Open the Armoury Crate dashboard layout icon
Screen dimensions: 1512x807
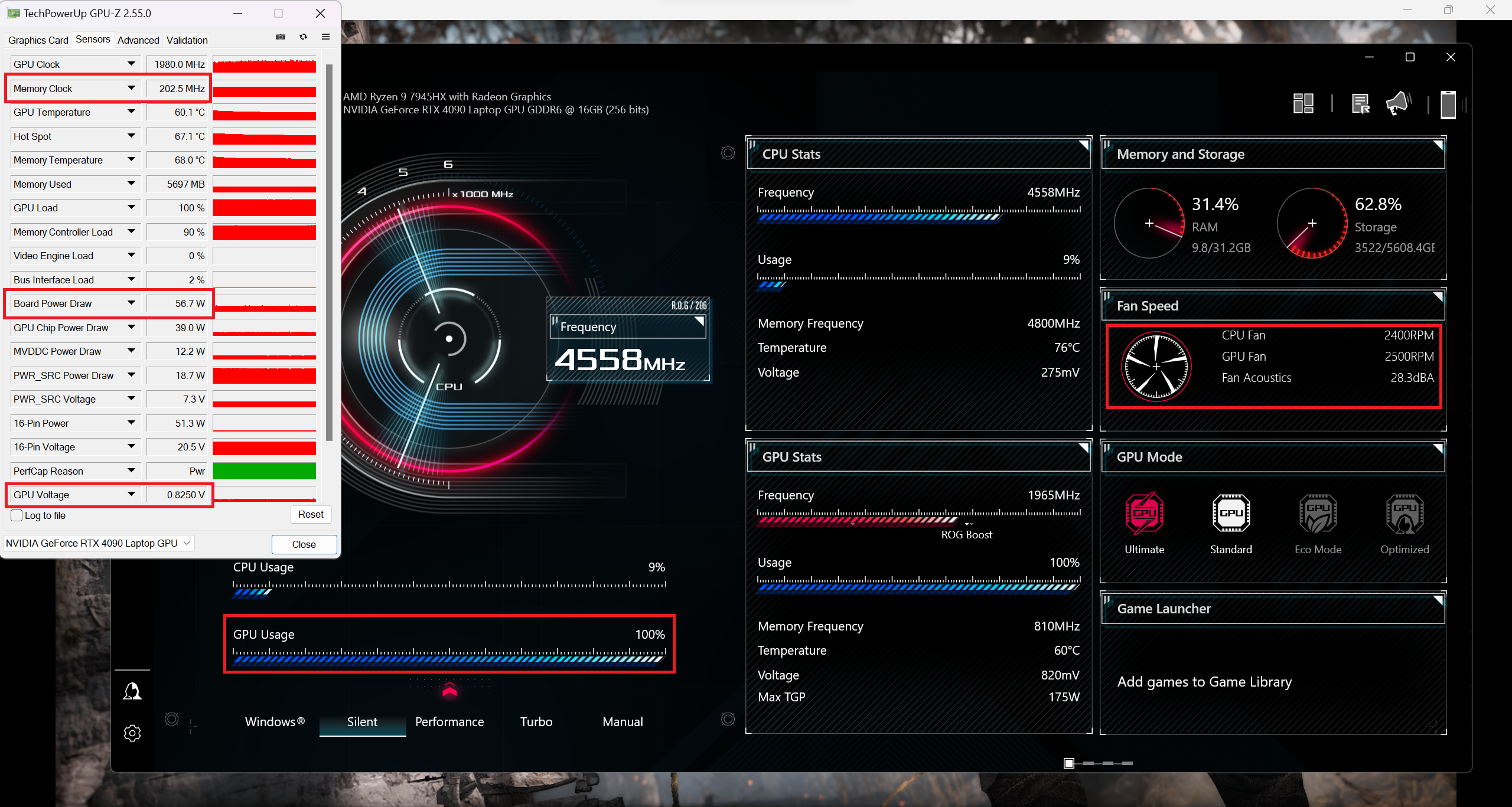pos(1303,103)
